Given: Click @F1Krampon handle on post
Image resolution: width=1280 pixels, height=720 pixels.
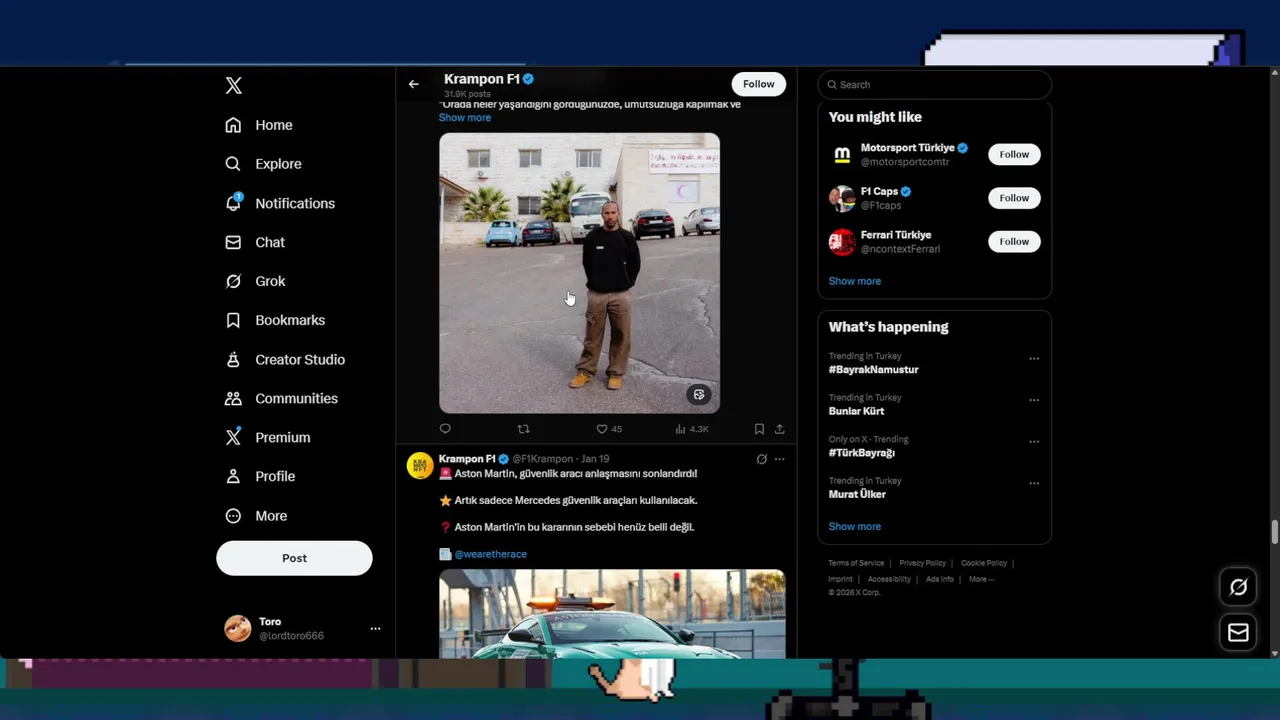Looking at the screenshot, I should click(543, 459).
